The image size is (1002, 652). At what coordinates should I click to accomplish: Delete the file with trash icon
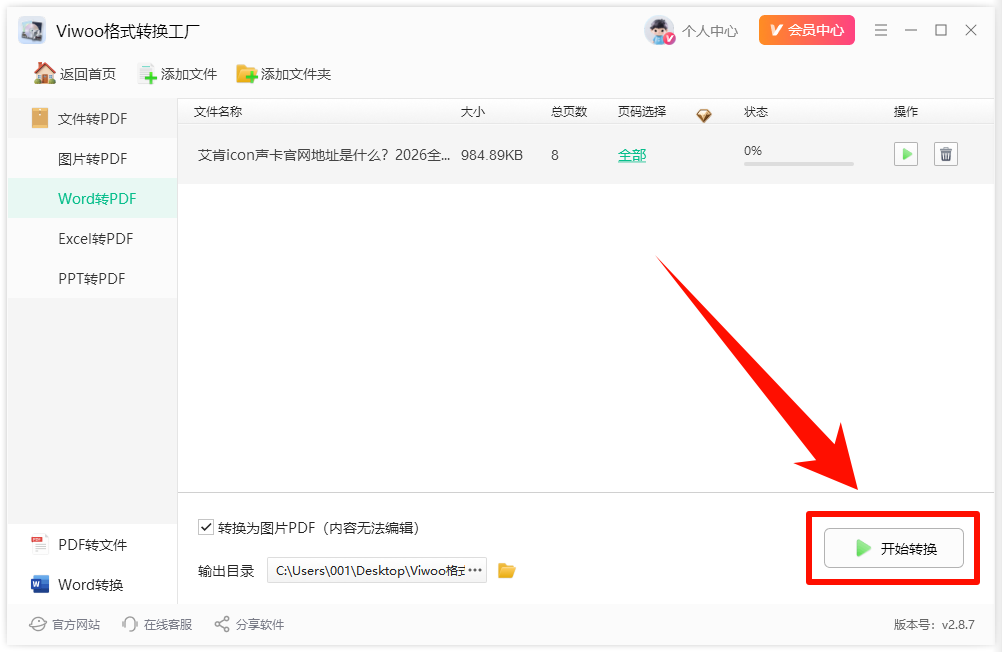(x=946, y=154)
